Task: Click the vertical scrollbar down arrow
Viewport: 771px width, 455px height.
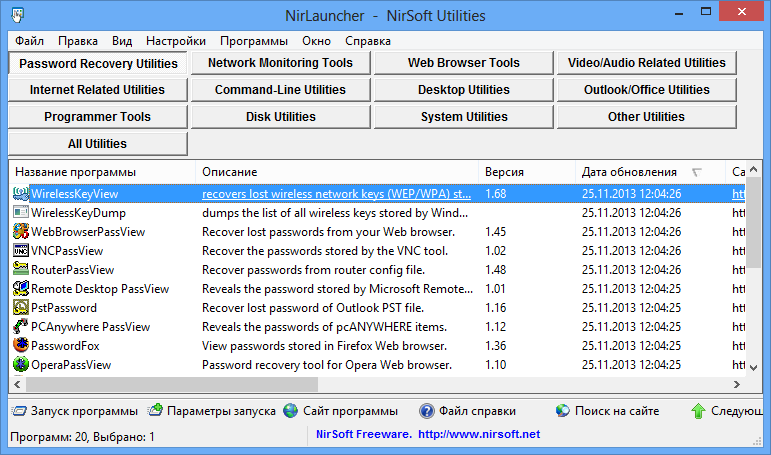Action: 753,367
